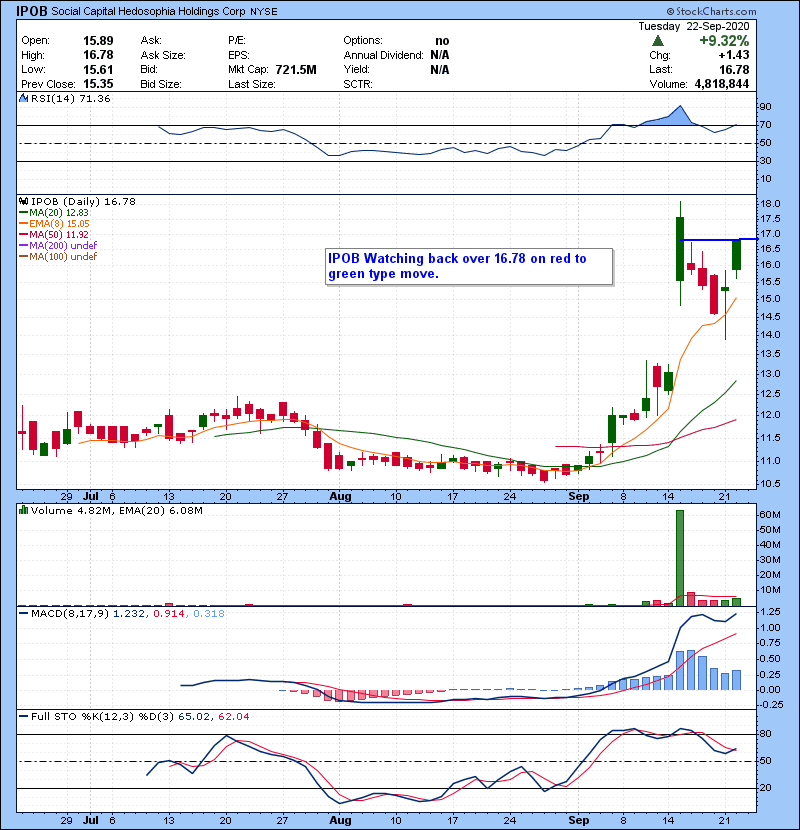Click the MA(20) 12.83 legend entry
Screen dimensions: 800x830
coord(58,212)
